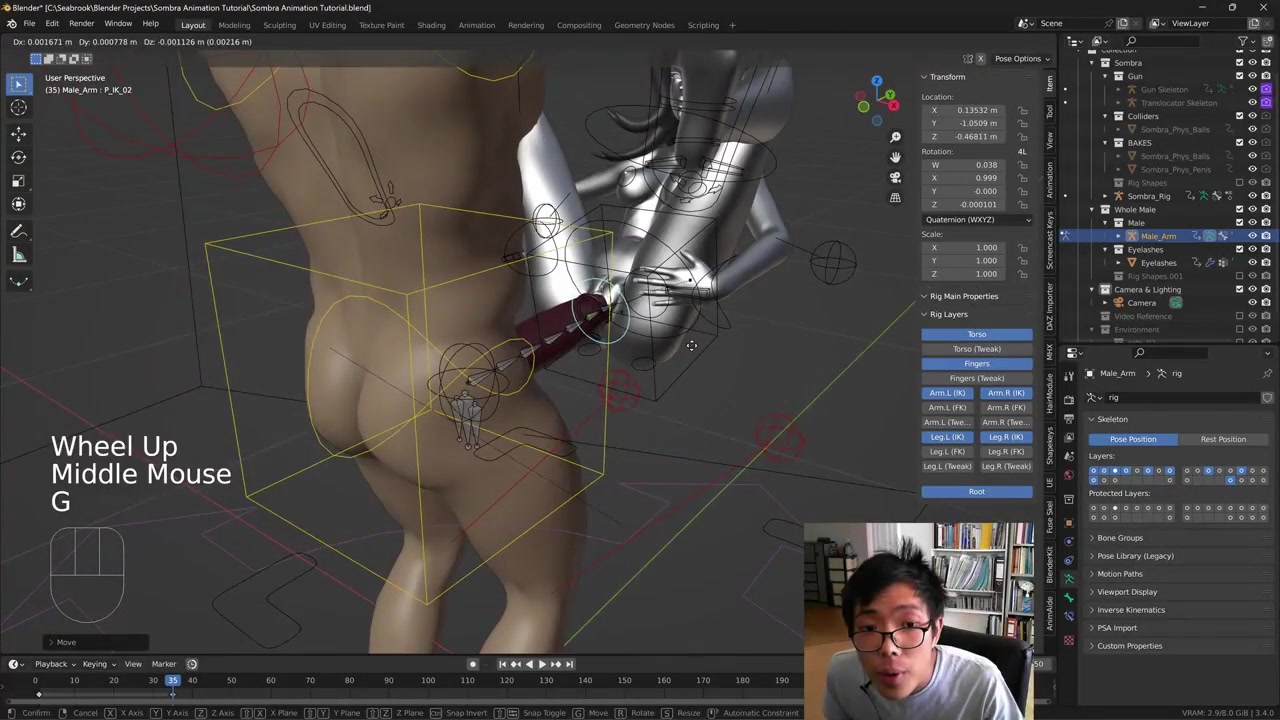
Task: Open the Bone properties tab icon
Action: point(1068,597)
